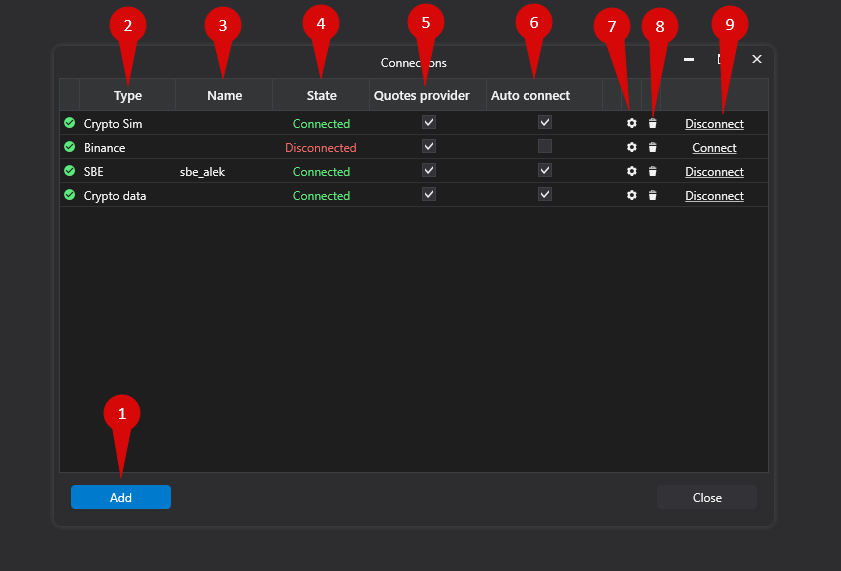Click the Name column header
Viewport: 841px width, 571px height.
point(224,96)
